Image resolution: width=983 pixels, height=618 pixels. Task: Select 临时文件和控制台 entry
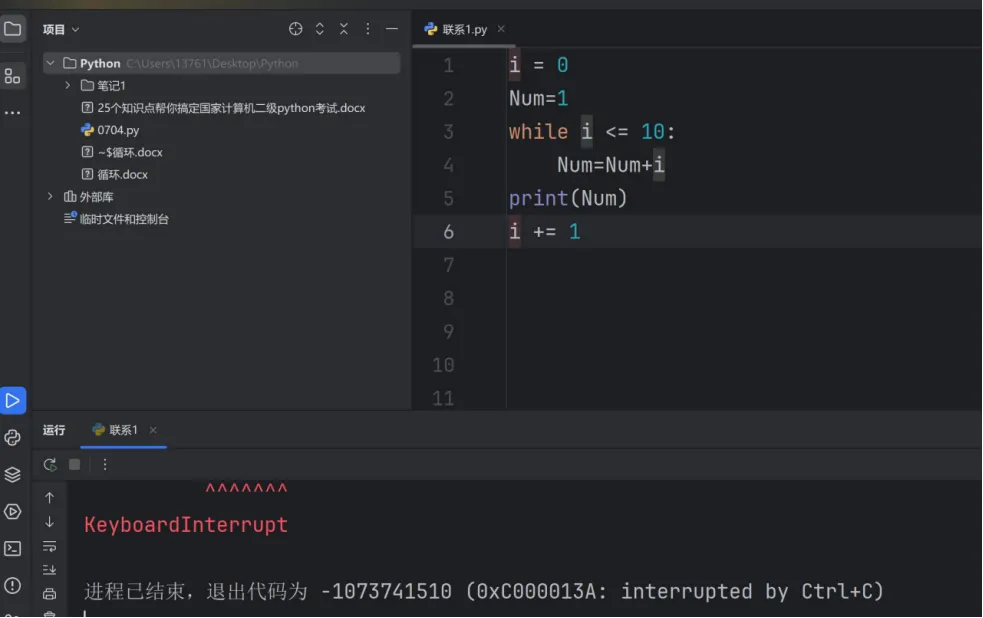(117, 219)
